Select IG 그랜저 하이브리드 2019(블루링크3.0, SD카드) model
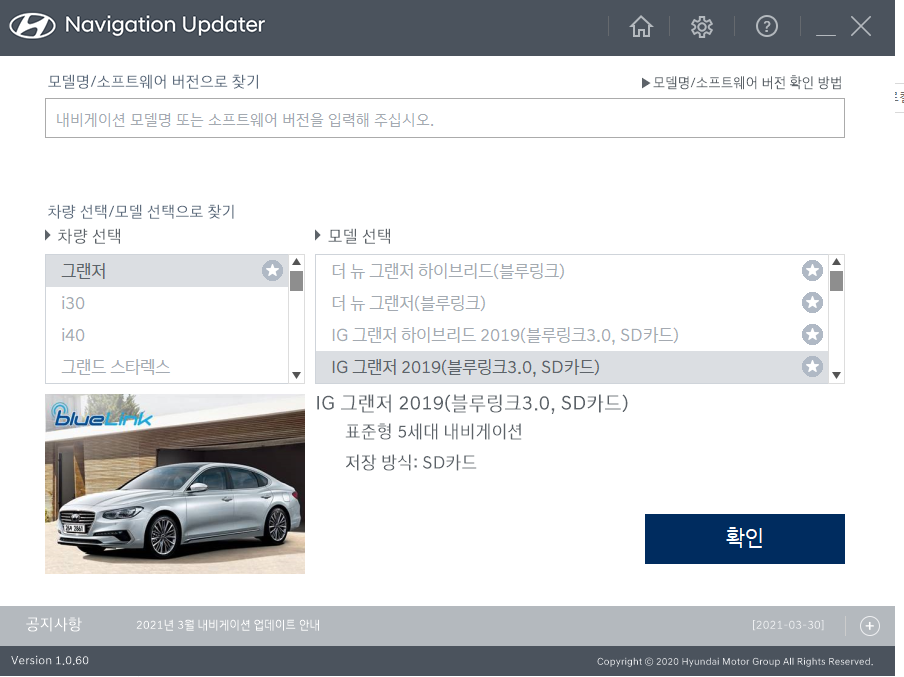904x677 pixels. [x=571, y=334]
